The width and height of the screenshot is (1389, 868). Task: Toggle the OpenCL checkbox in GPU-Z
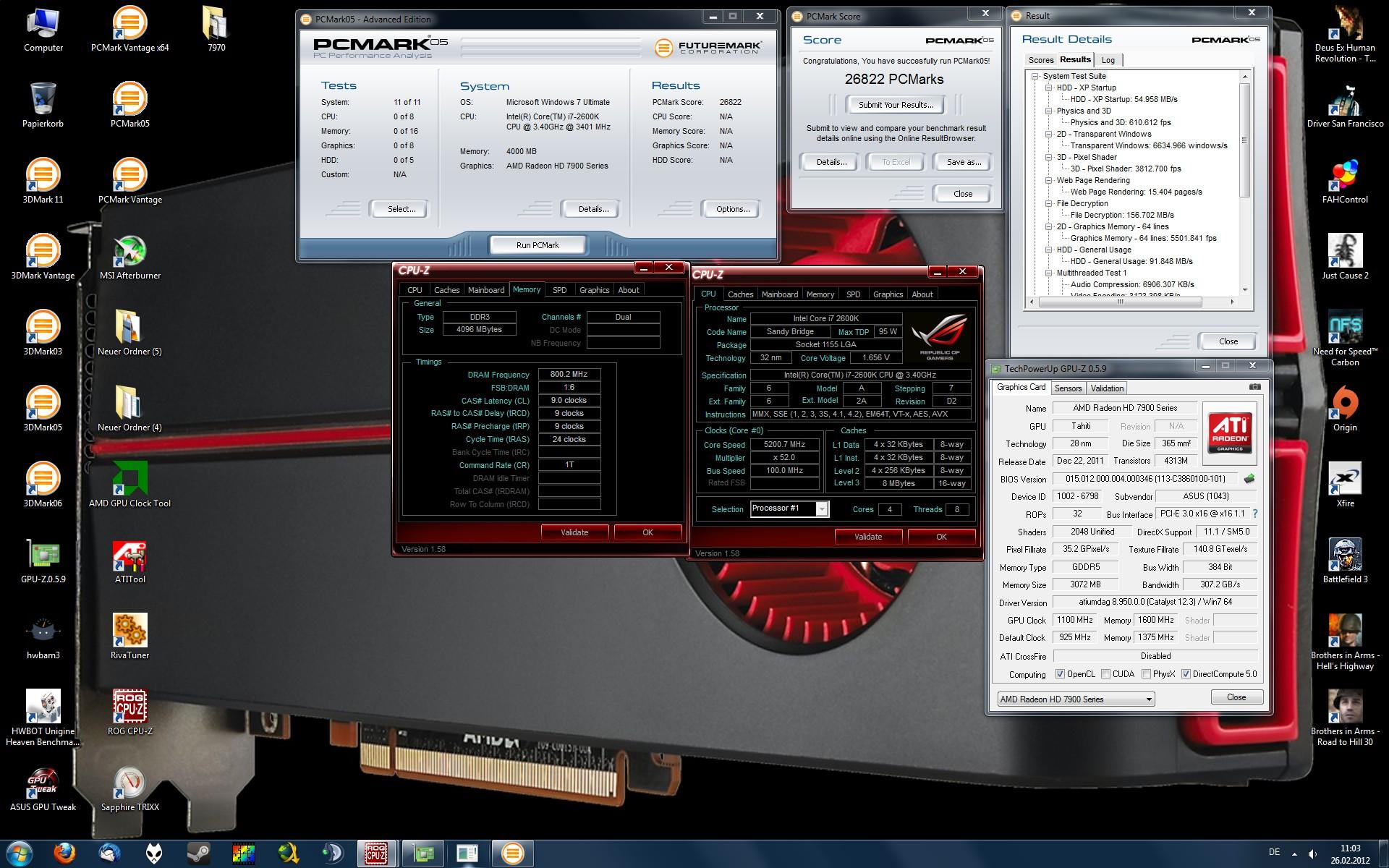click(1060, 674)
